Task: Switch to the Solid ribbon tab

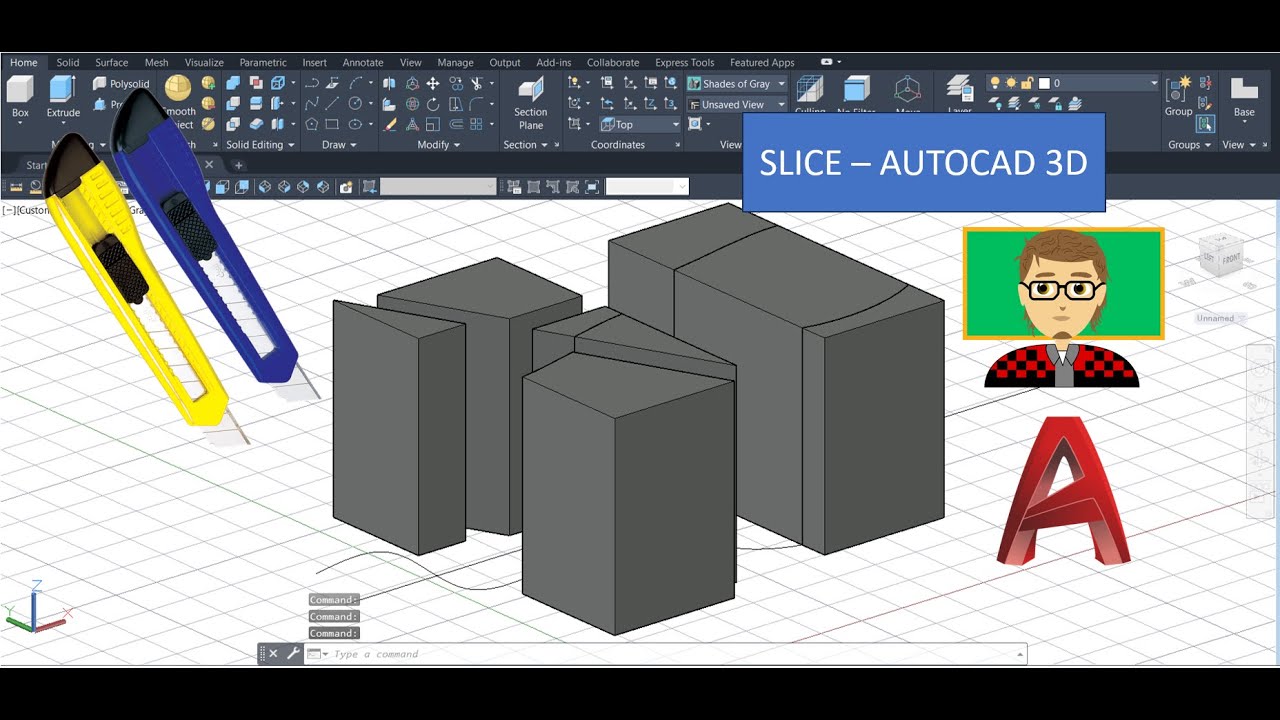Action: tap(68, 62)
